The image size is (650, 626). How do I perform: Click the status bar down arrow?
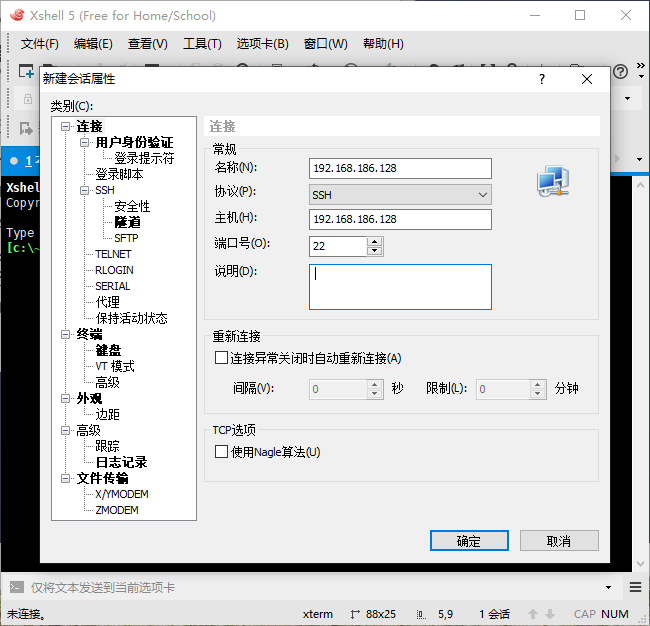(550, 614)
